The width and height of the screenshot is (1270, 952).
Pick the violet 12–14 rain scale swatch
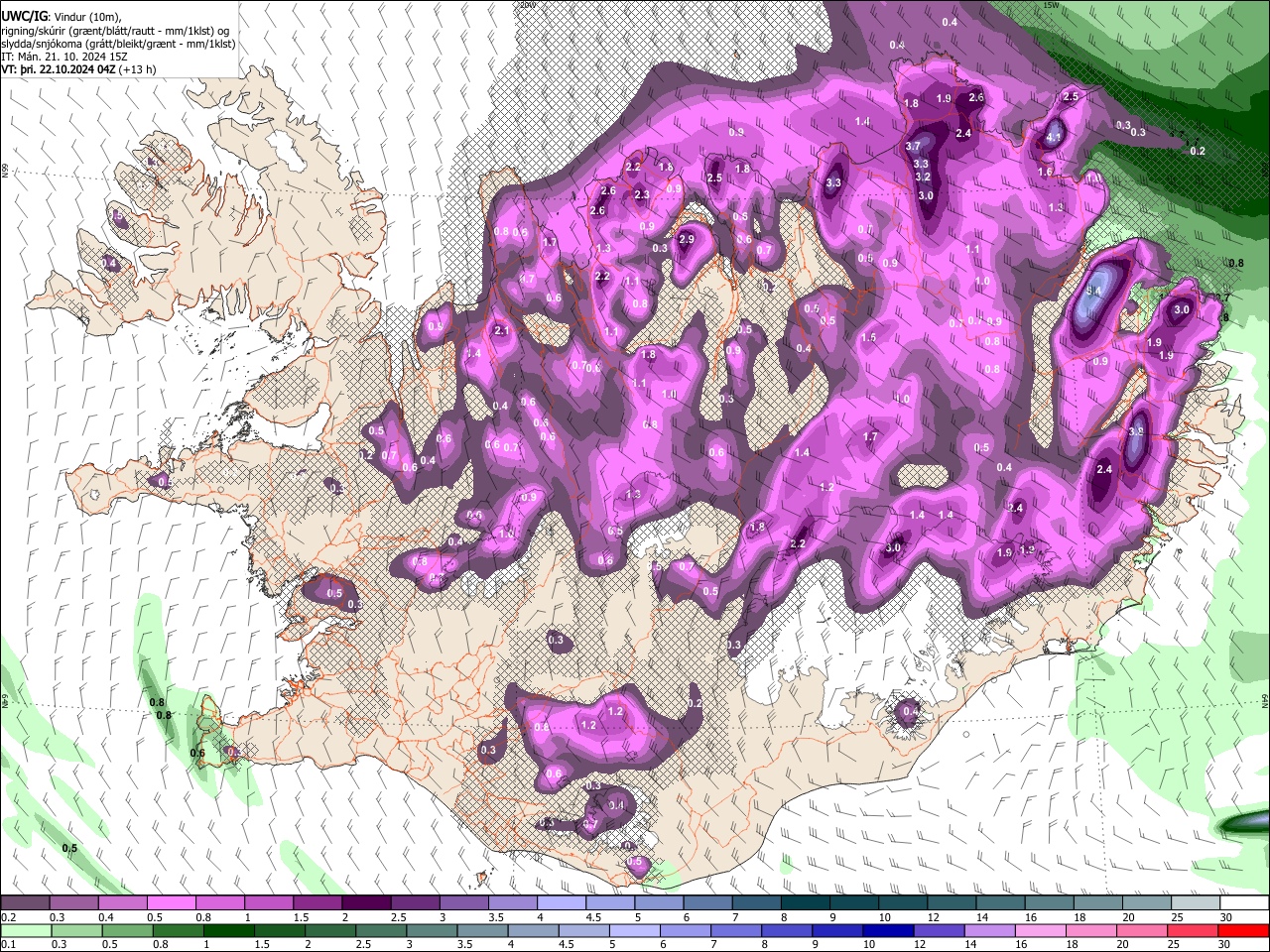(x=940, y=930)
